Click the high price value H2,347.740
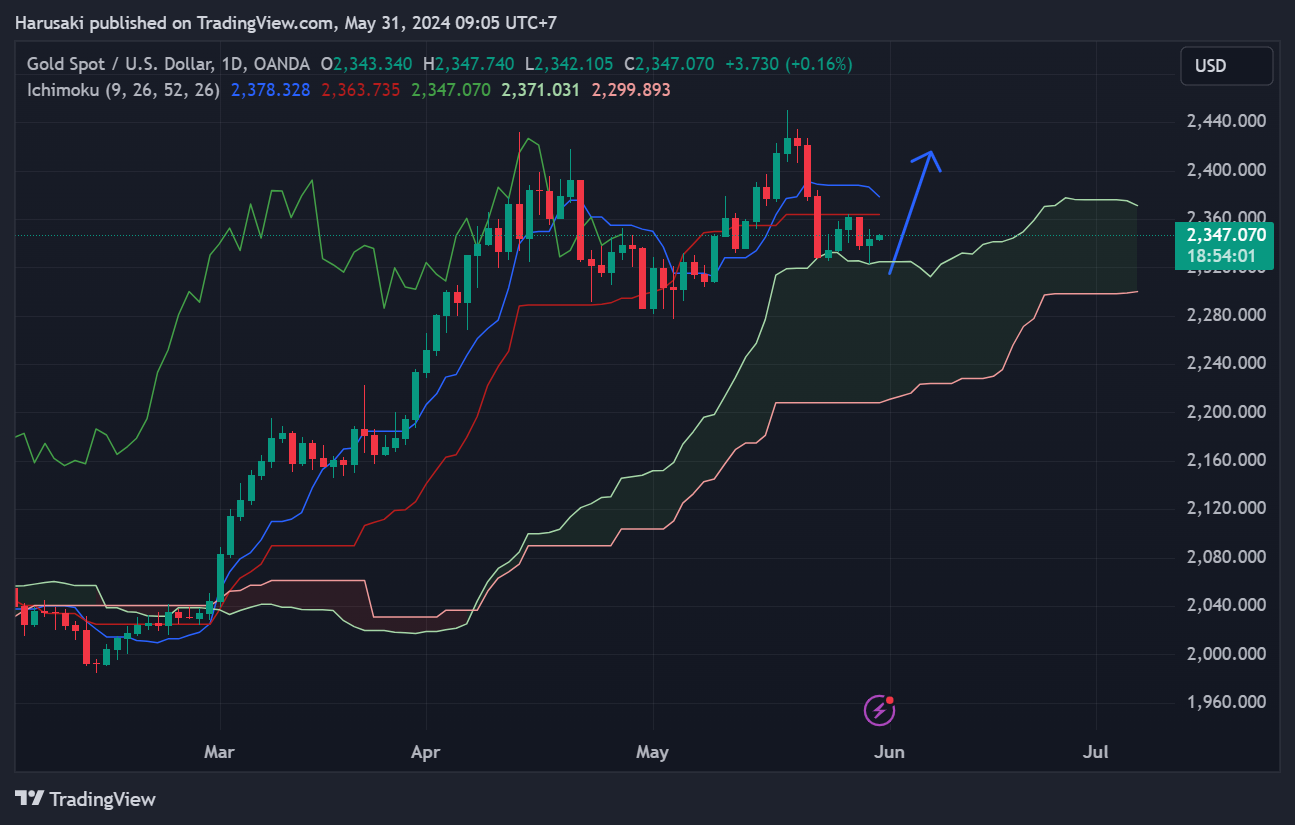1295x825 pixels. pyautogui.click(x=469, y=64)
